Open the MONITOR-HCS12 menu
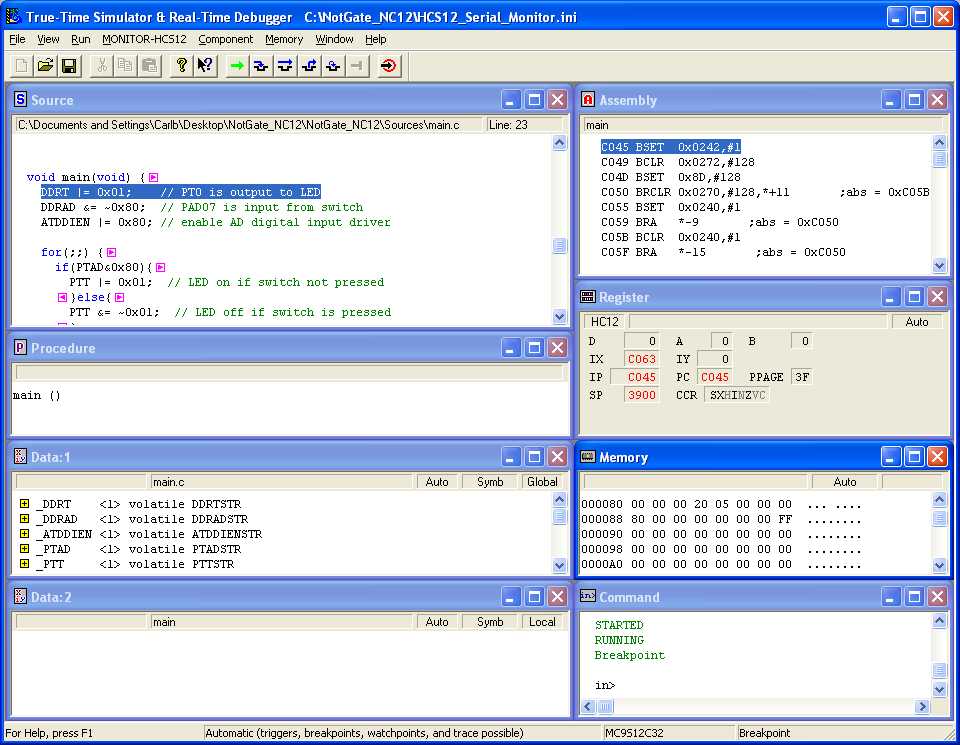This screenshot has width=960, height=745. click(x=144, y=39)
